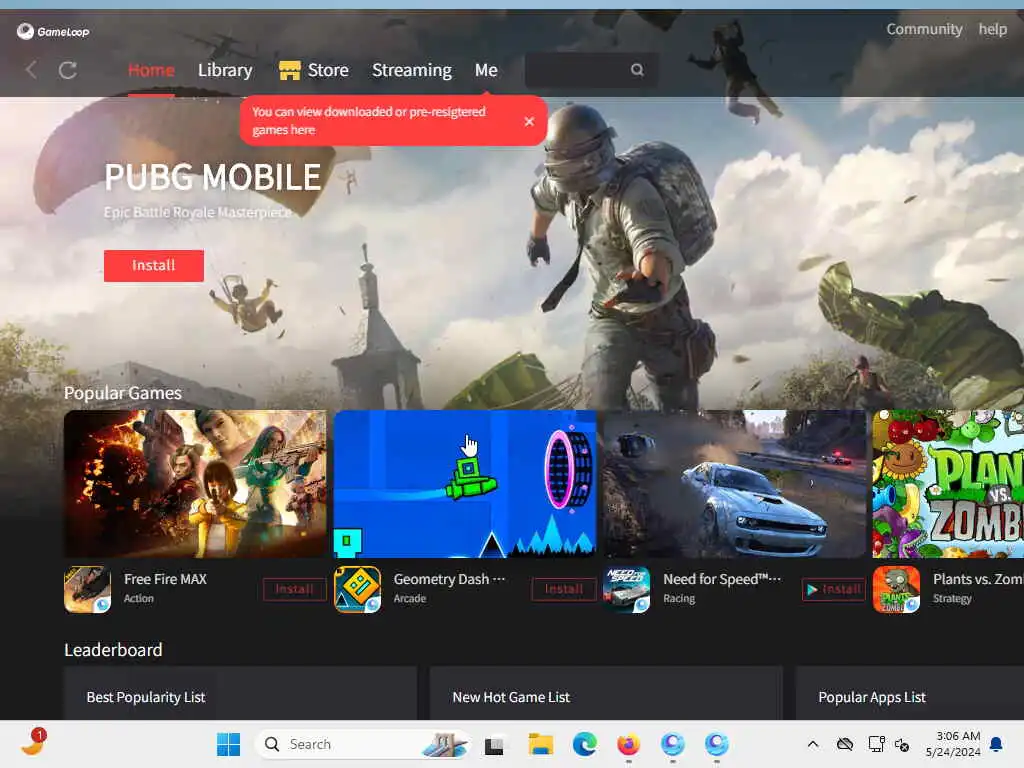Install Geometry Dash
1024x768 pixels.
point(564,589)
